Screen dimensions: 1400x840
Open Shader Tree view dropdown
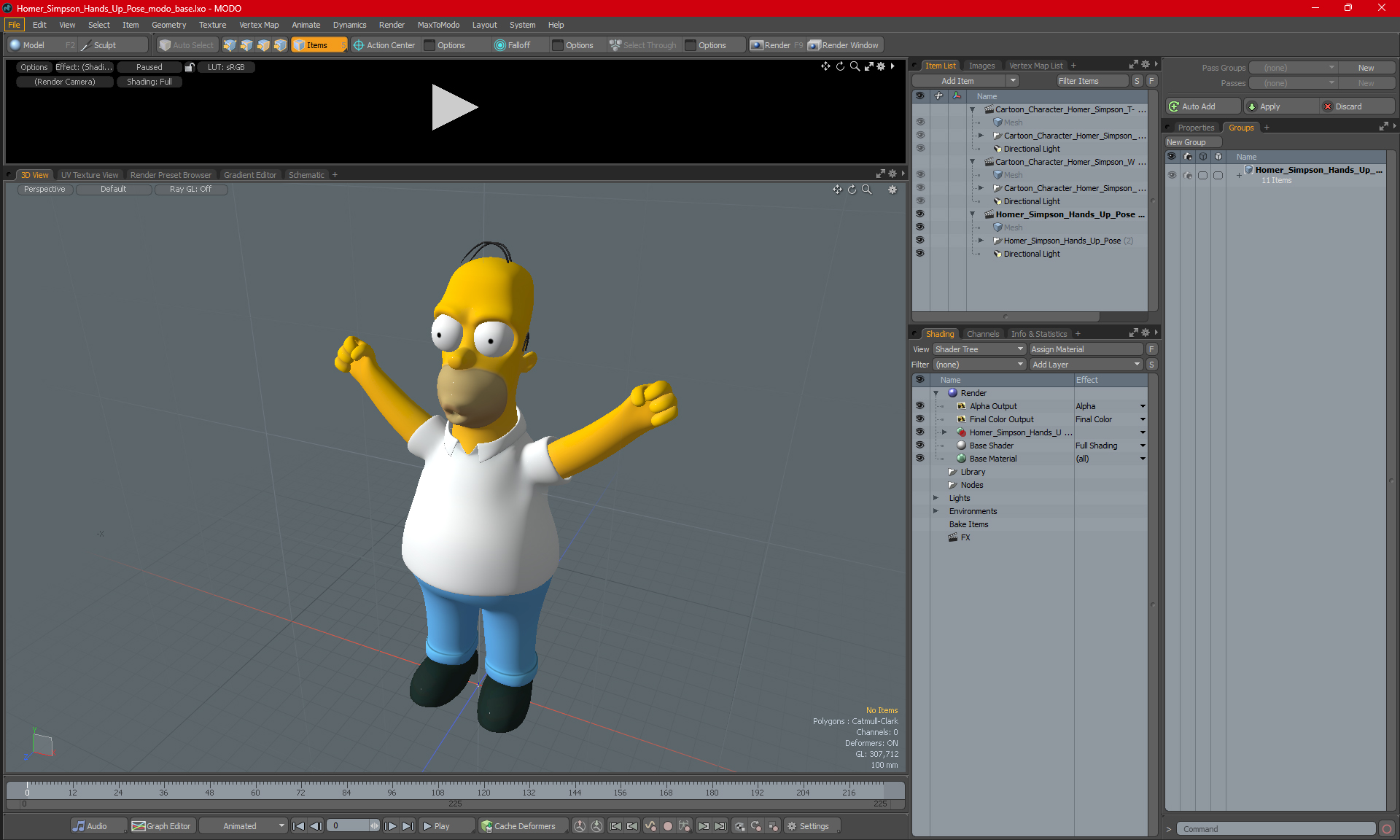tap(979, 349)
